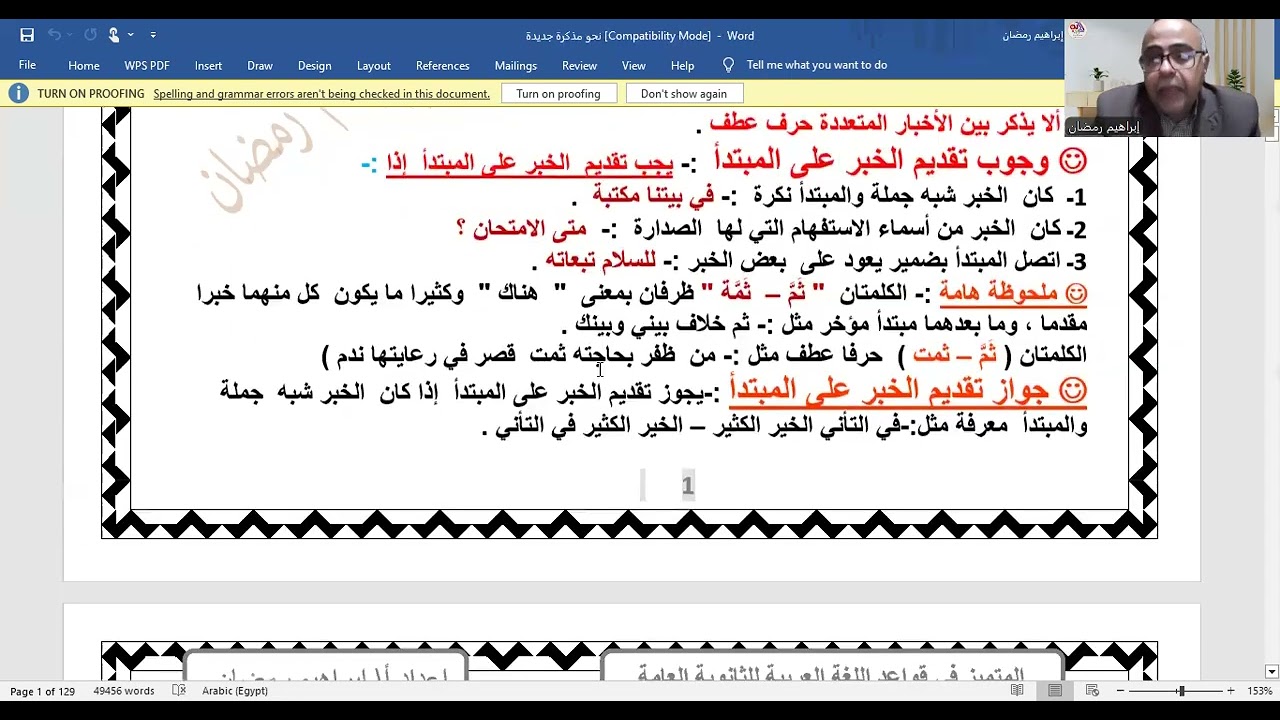The width and height of the screenshot is (1280, 720).
Task: Click the red example في بيتنا مكتبة
Action: [653, 196]
